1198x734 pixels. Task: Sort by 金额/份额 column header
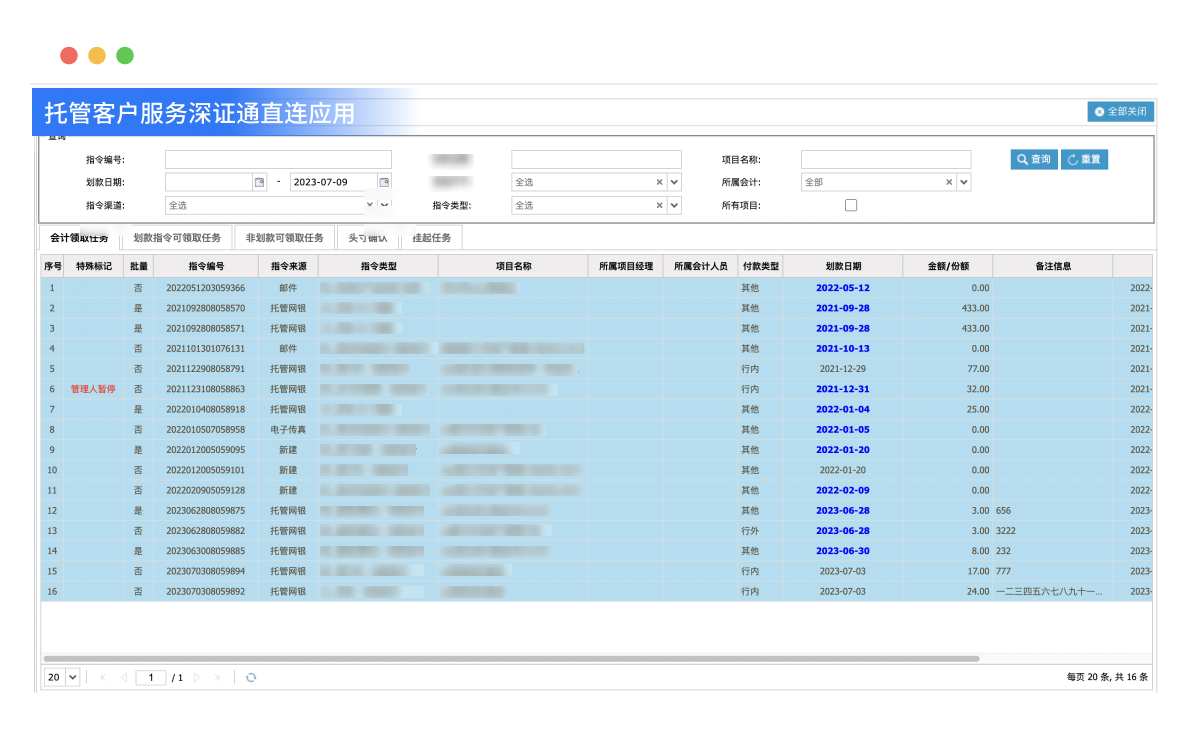coord(947,267)
